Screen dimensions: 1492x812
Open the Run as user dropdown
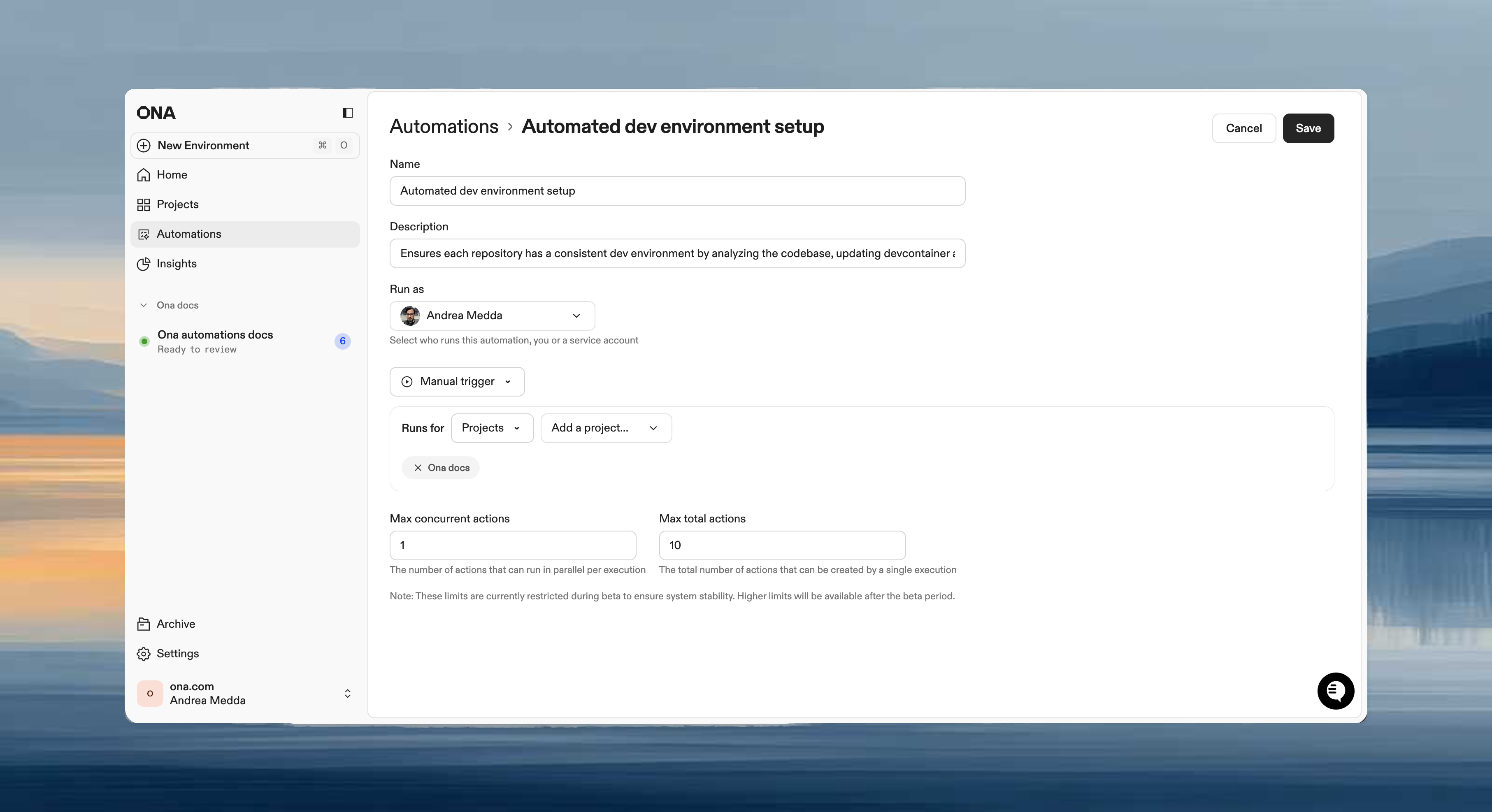(492, 316)
